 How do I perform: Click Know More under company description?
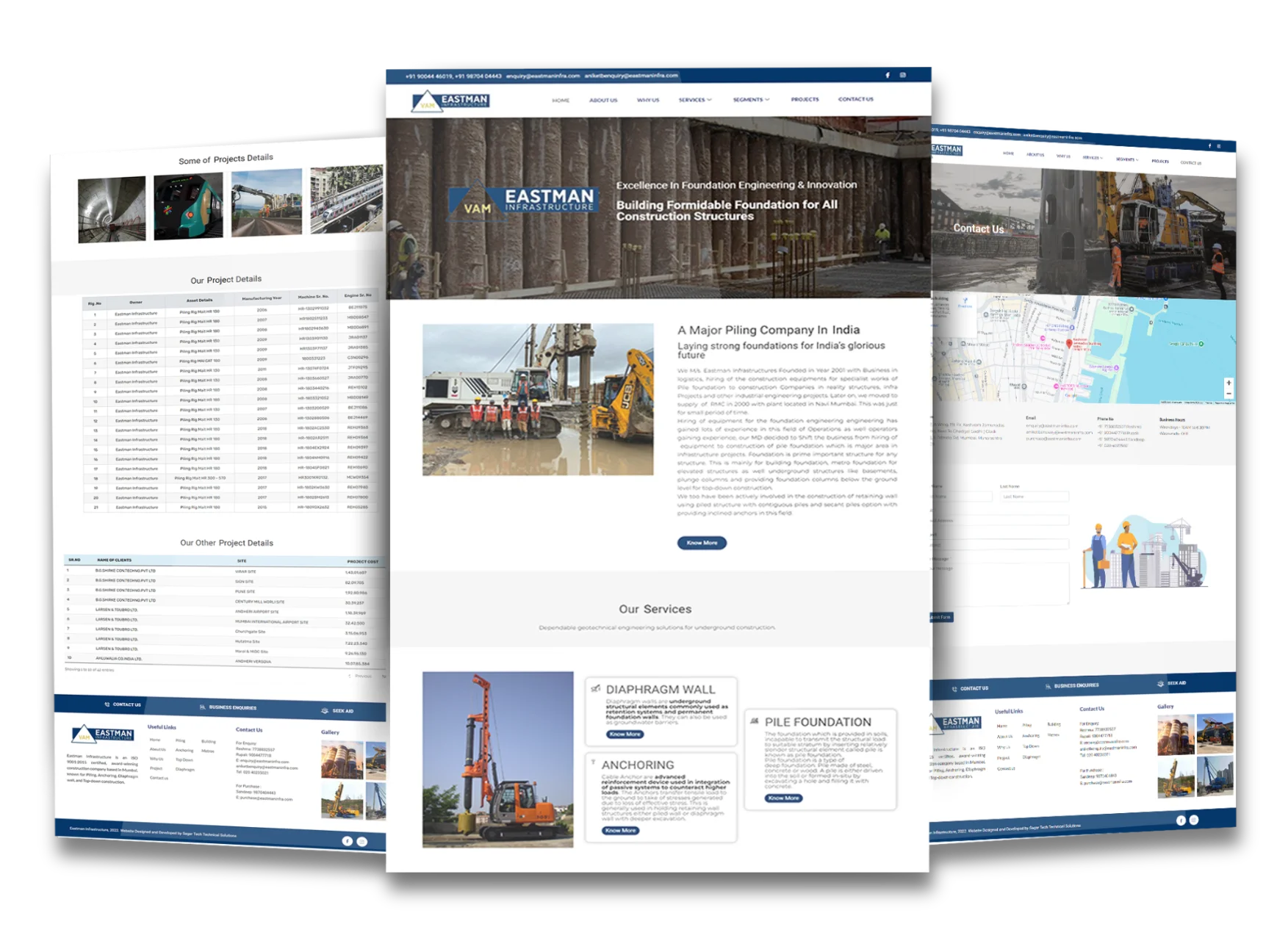pyautogui.click(x=702, y=543)
